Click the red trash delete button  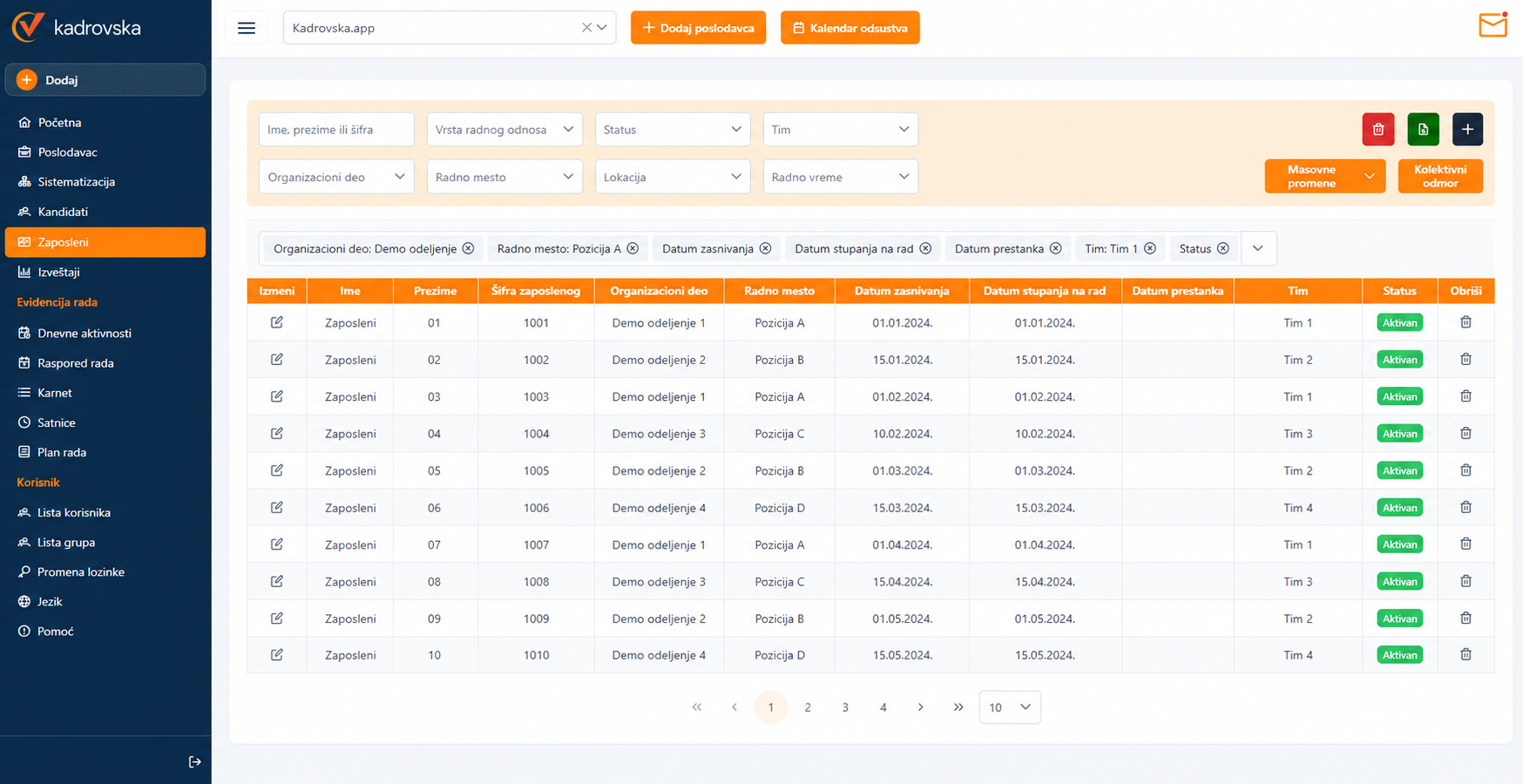1377,130
